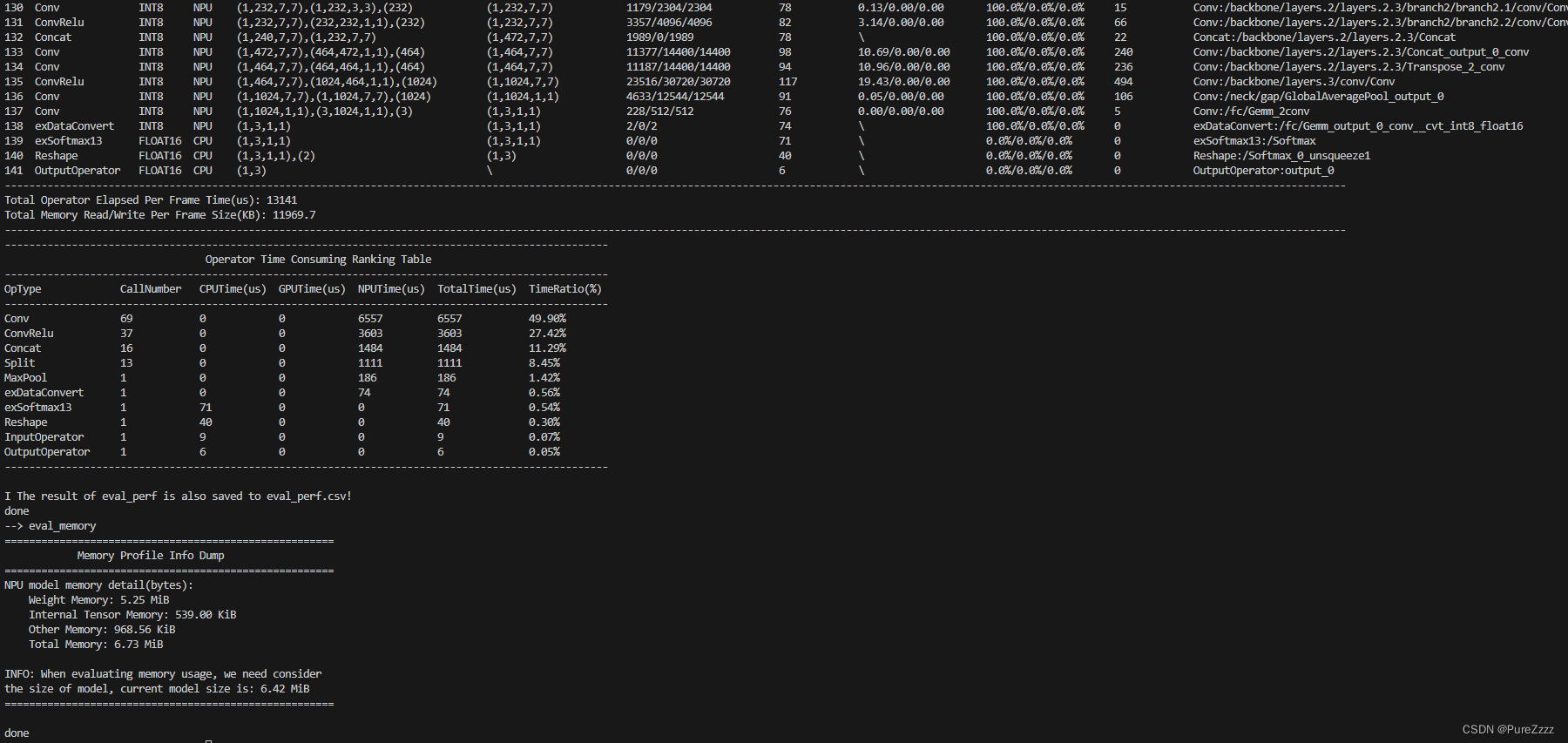Image resolution: width=1568 pixels, height=743 pixels.
Task: Click the TotalTime(us) column header
Action: [476, 288]
